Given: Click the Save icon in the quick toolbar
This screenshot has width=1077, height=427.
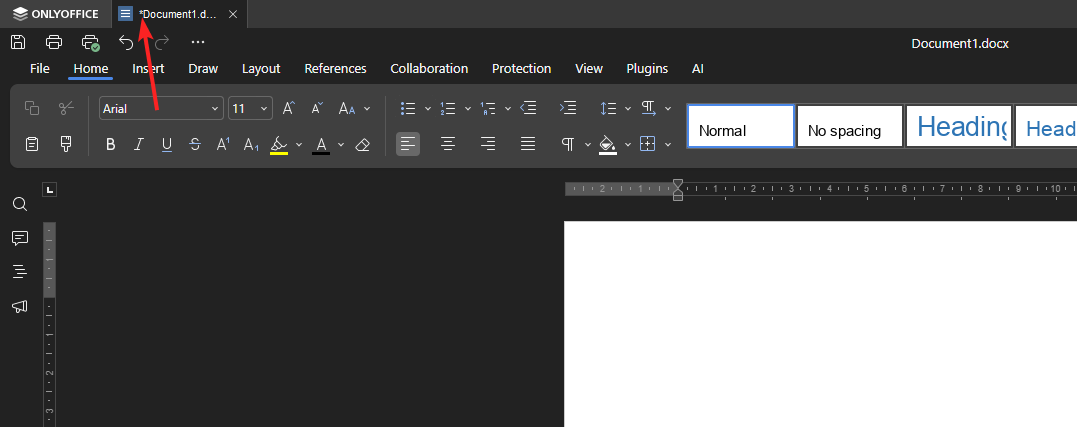Looking at the screenshot, I should tap(18, 42).
